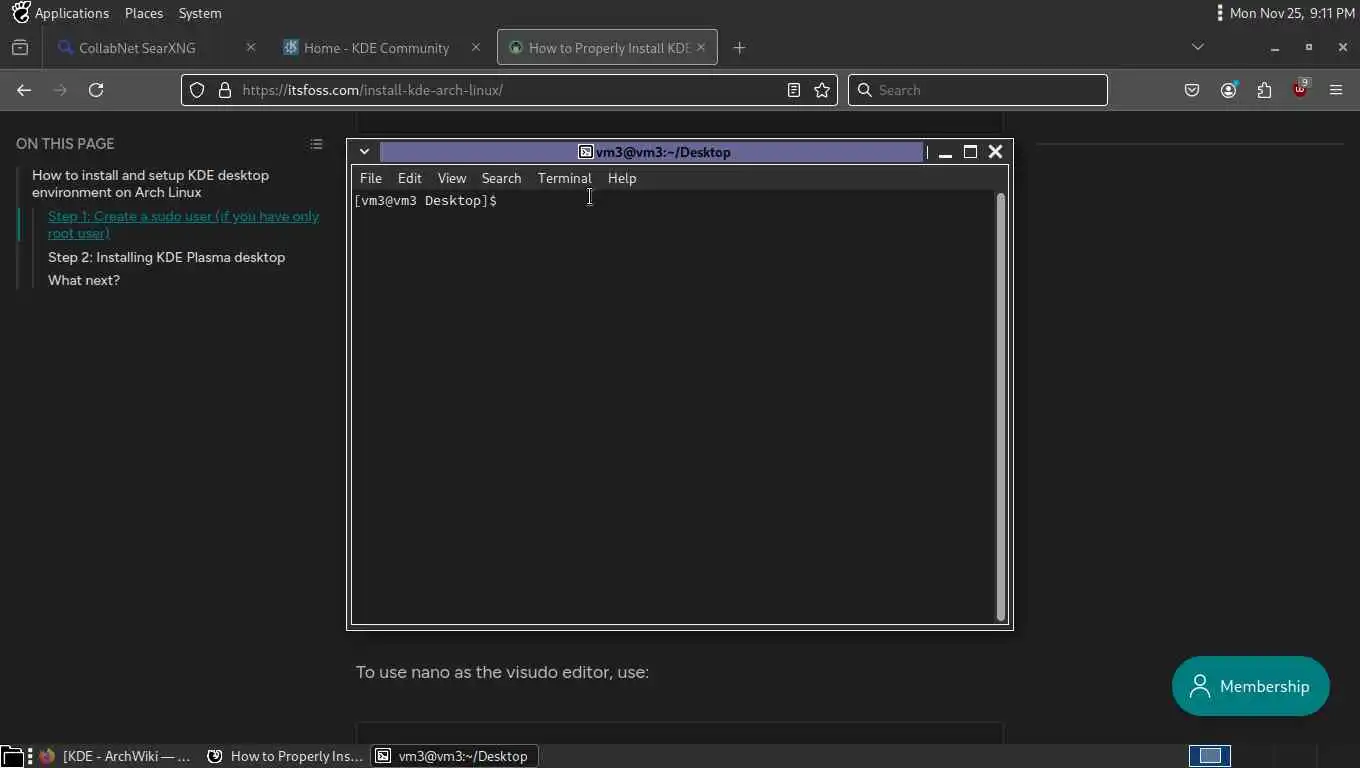Screen dimensions: 1360x768
Task: Show desktop icon in bottom panel
Action: coord(11,756)
